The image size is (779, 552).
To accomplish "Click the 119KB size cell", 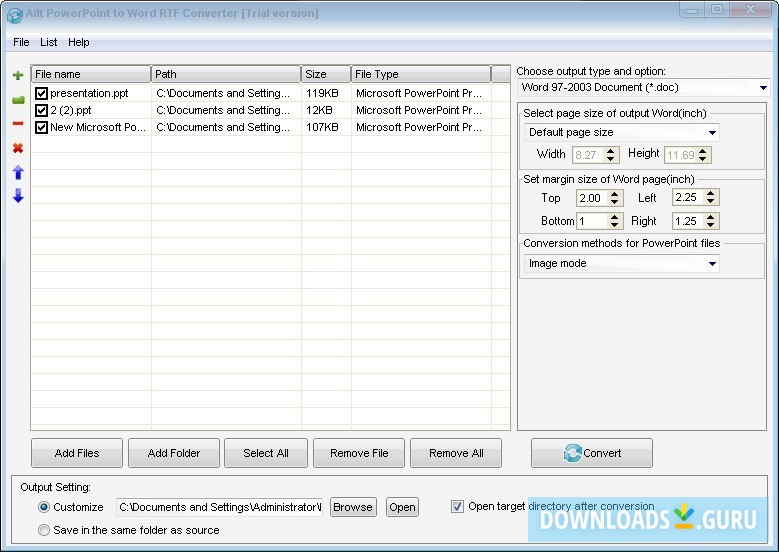I will click(x=322, y=93).
